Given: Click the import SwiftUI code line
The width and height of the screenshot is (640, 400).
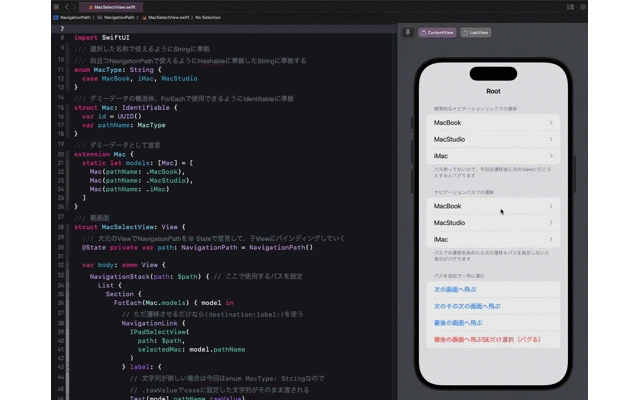Looking at the screenshot, I should 102,38.
